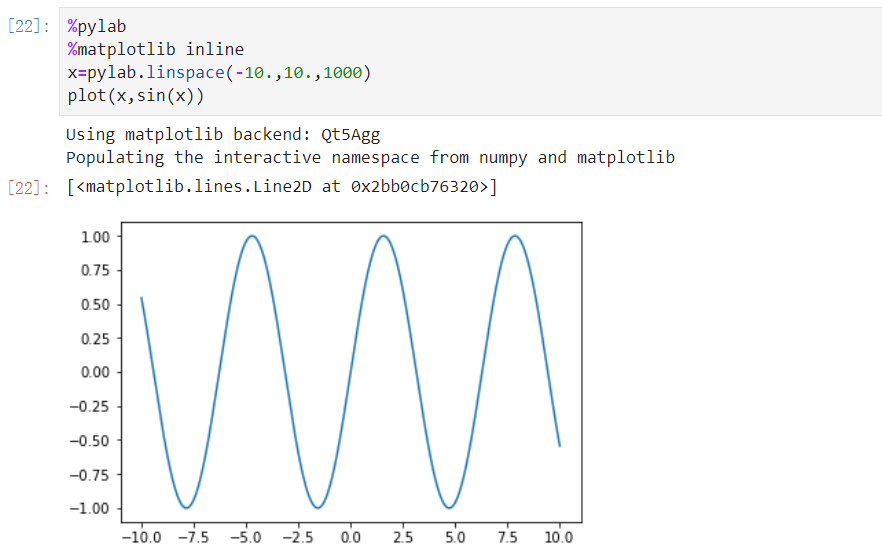Image resolution: width=882 pixels, height=560 pixels.
Task: Click the Line2D object output text
Action: [282, 187]
